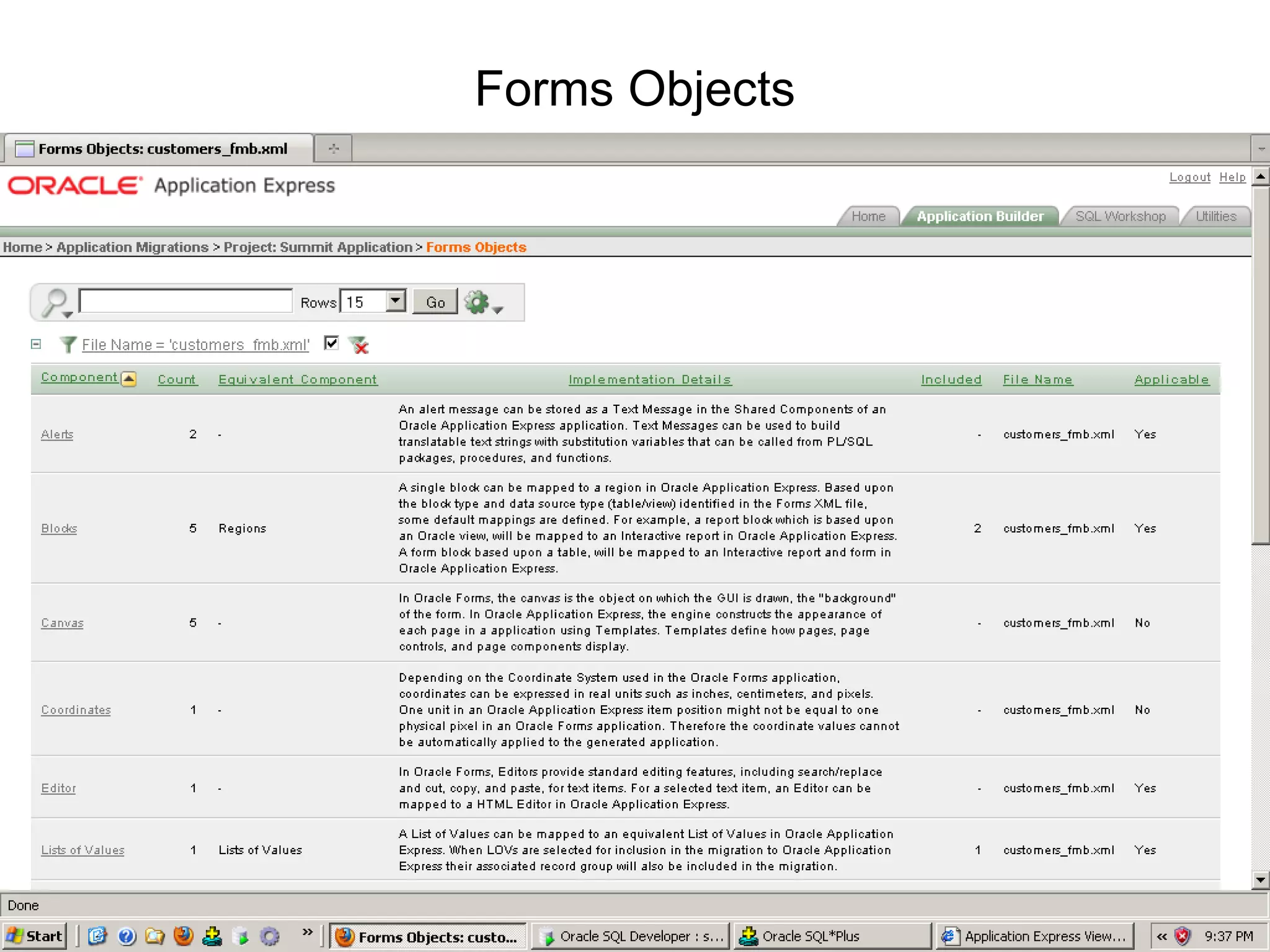The image size is (1270, 952).
Task: Open new tab with plus button
Action: tap(334, 149)
